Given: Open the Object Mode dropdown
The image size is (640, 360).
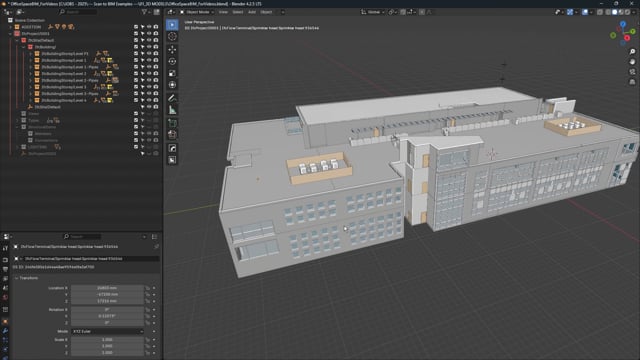Looking at the screenshot, I should 197,12.
